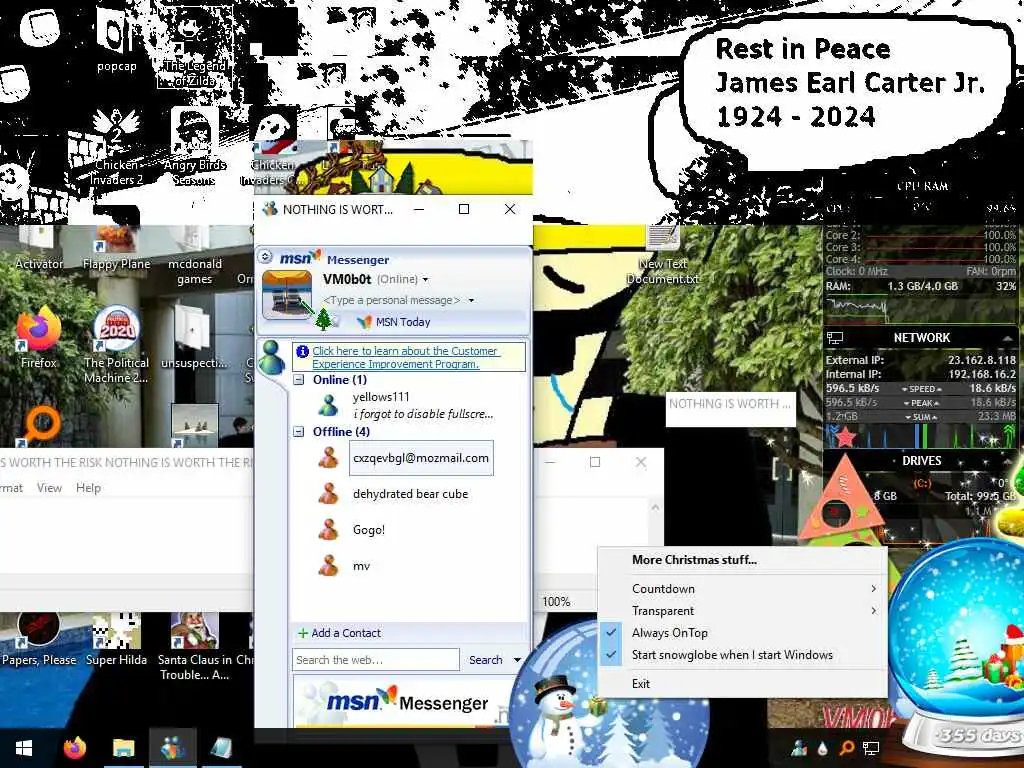Select contact dehydrated bear cube
This screenshot has height=768, width=1024.
click(410, 494)
